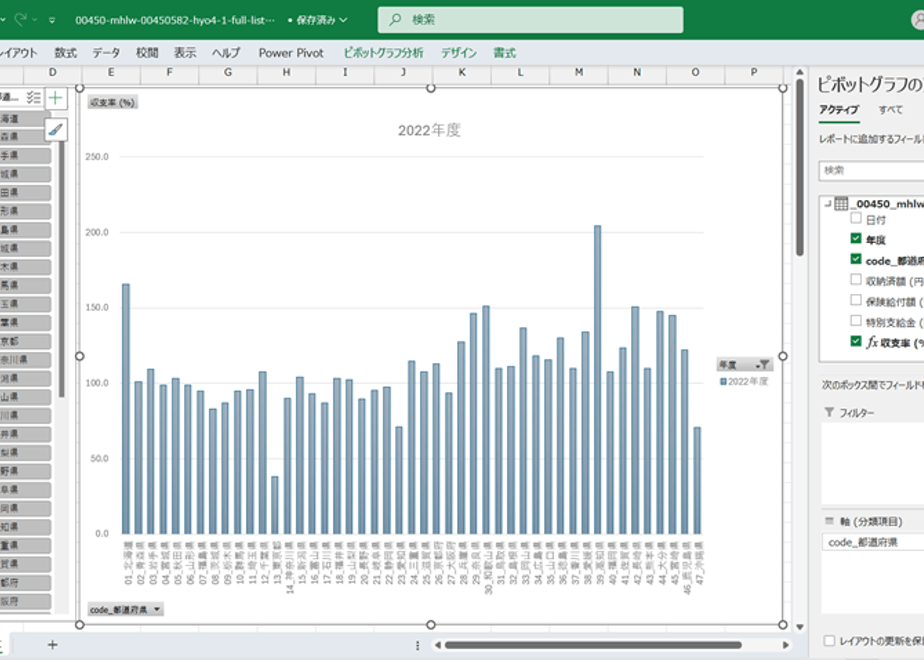Uncheck code_都道府県 in the field list
The width and height of the screenshot is (924, 660).
[856, 259]
